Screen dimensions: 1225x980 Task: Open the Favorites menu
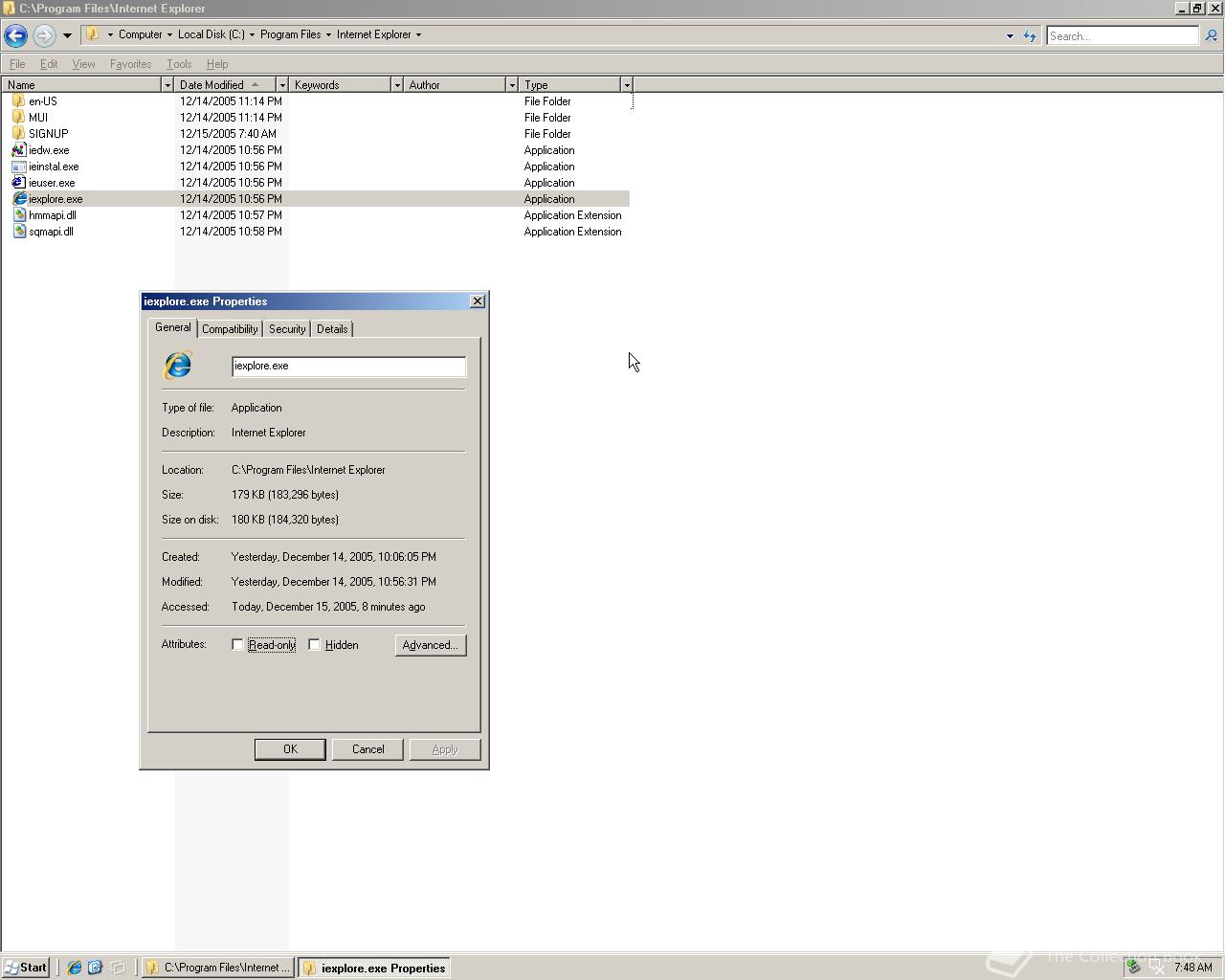(x=130, y=64)
